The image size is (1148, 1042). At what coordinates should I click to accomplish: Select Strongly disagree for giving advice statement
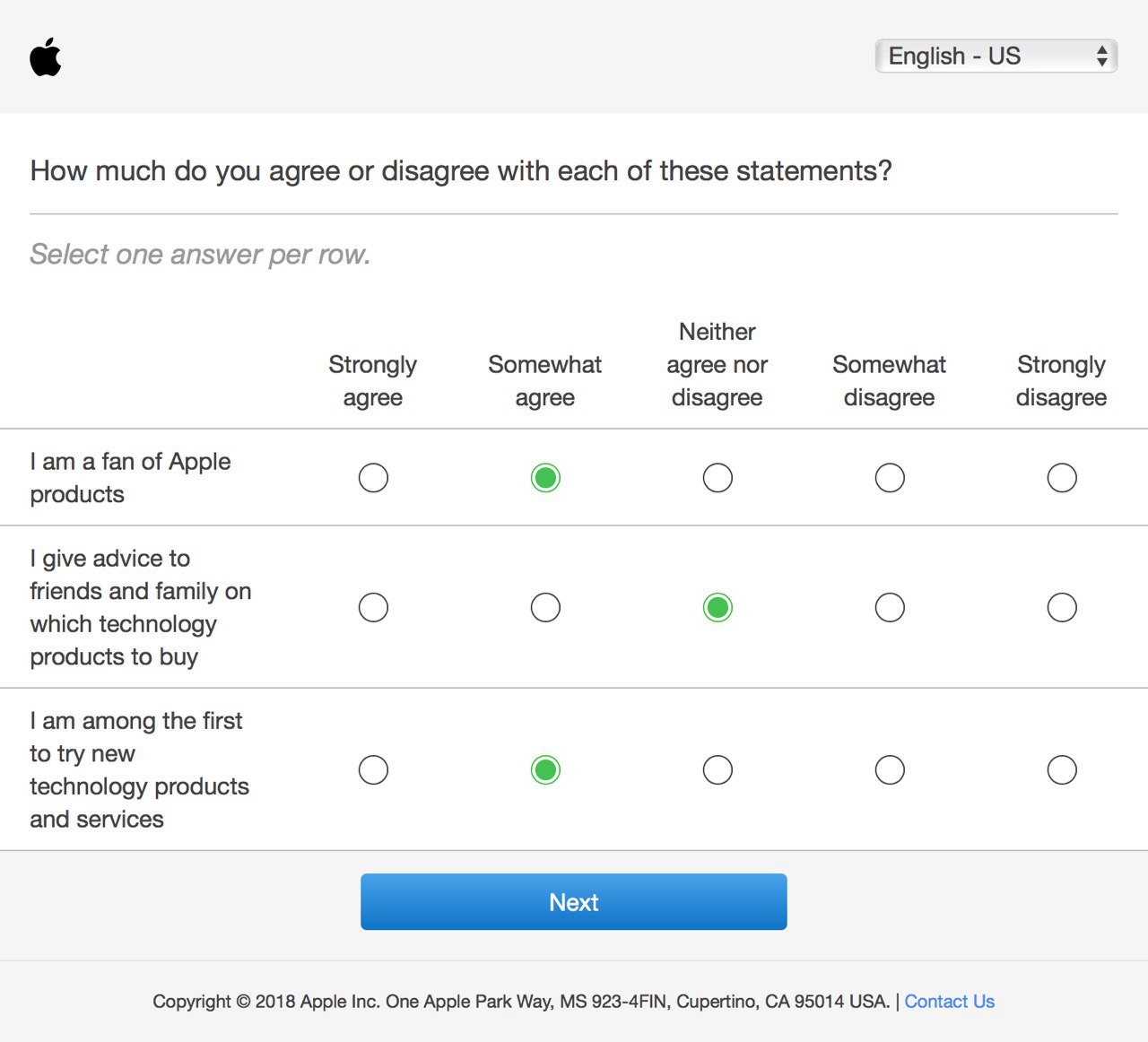coord(1062,608)
